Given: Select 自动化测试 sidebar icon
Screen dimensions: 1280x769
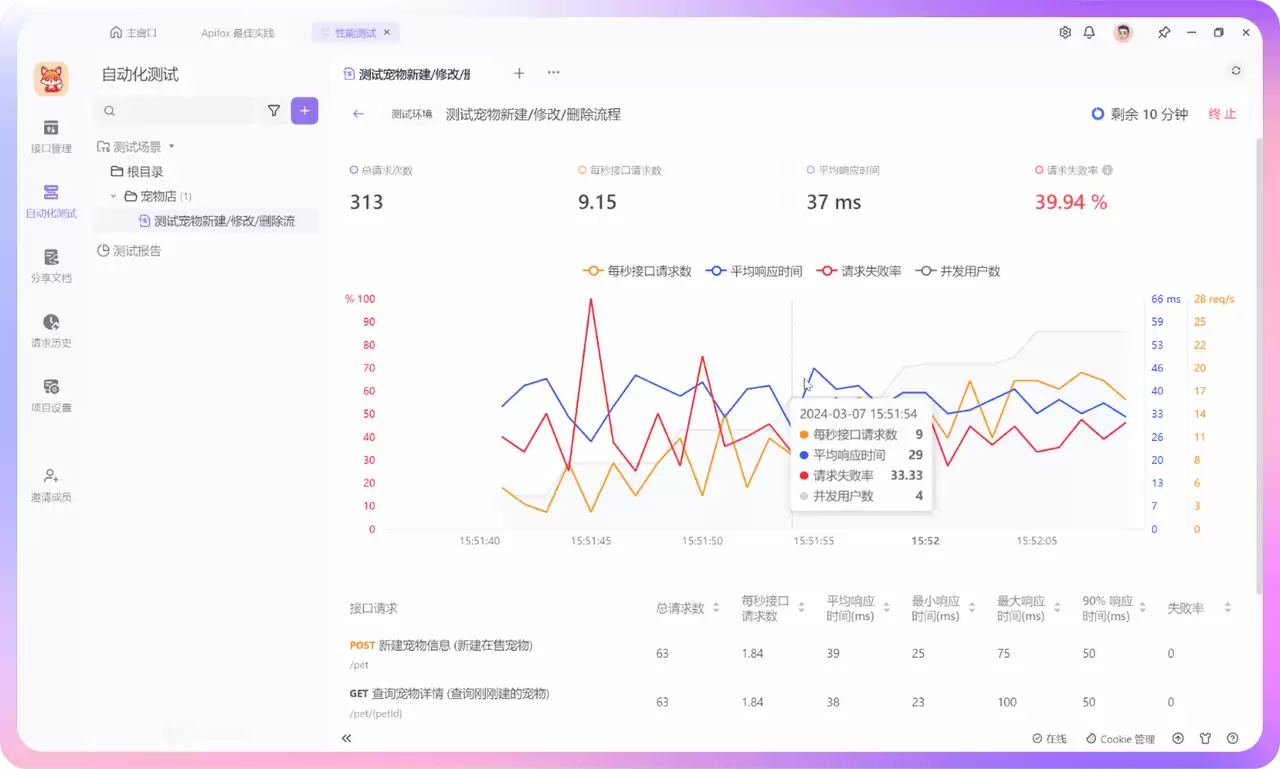Looking at the screenshot, I should click(x=51, y=201).
